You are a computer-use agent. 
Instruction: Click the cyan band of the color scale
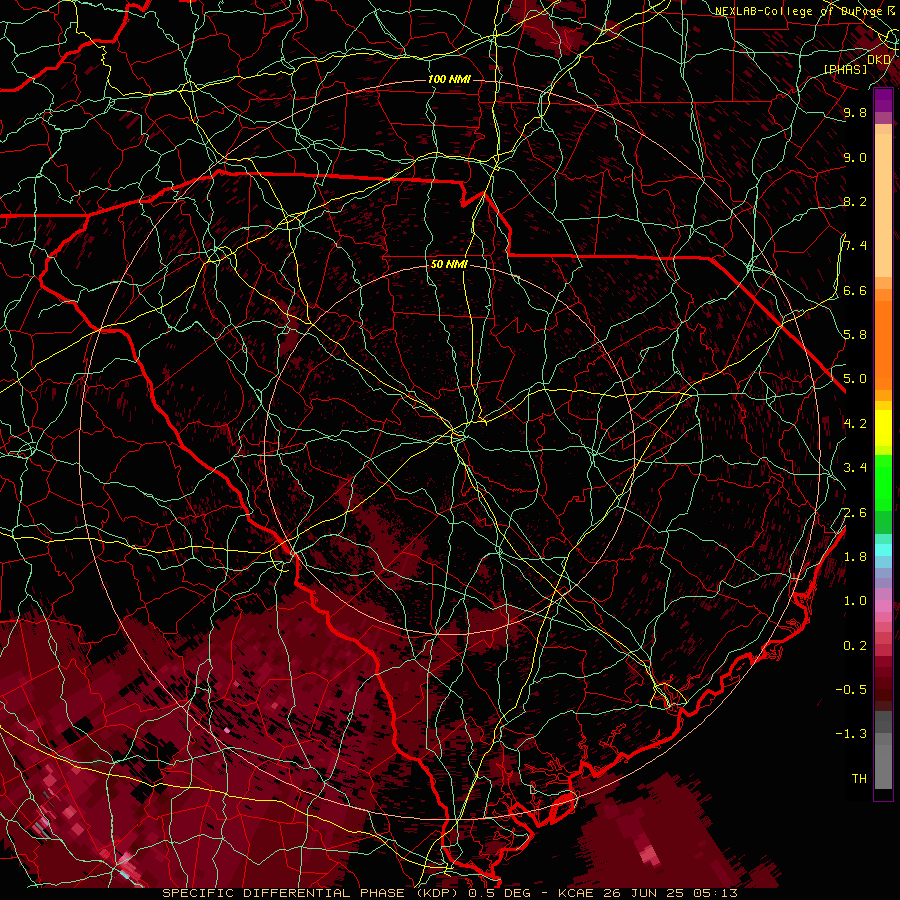(x=883, y=550)
